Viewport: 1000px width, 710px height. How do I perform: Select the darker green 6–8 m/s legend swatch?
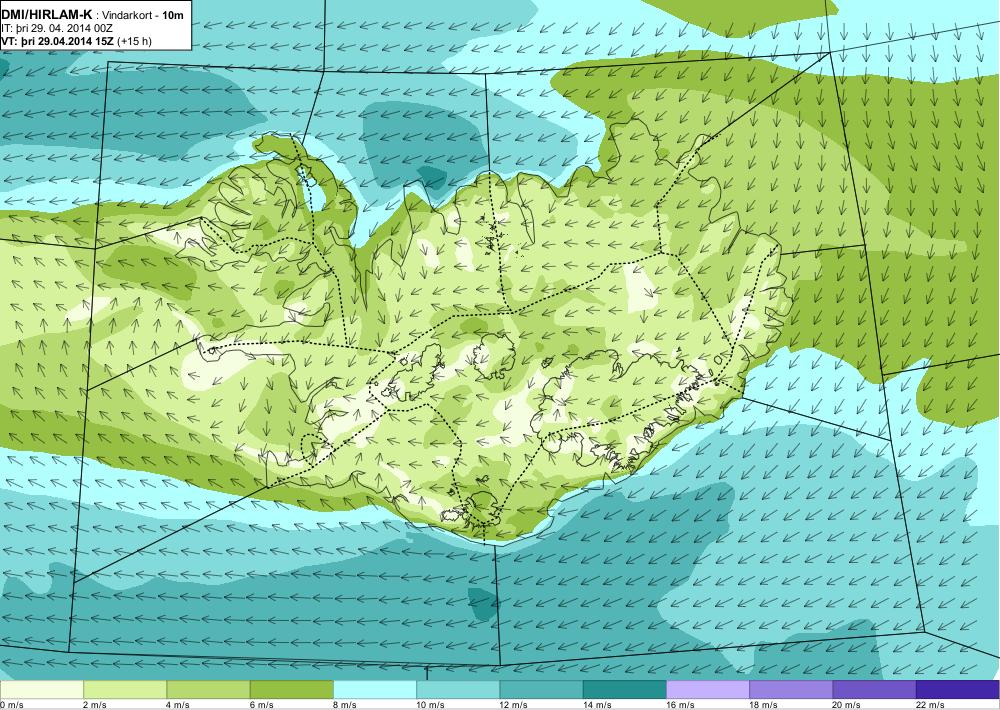tap(291, 690)
